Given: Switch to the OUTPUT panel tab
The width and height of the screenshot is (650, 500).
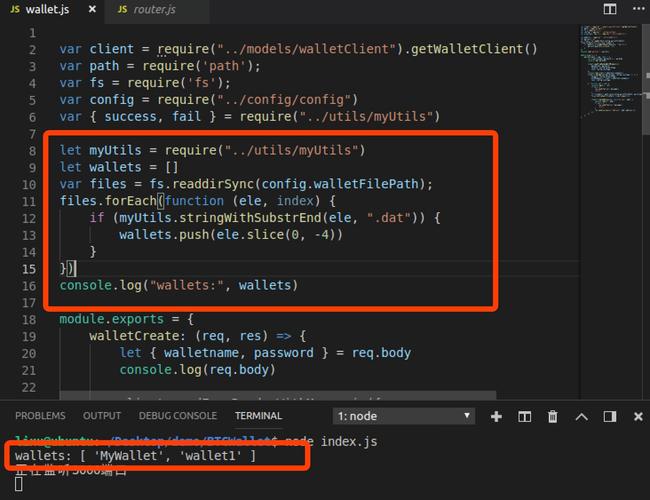Looking at the screenshot, I should pyautogui.click(x=102, y=416).
